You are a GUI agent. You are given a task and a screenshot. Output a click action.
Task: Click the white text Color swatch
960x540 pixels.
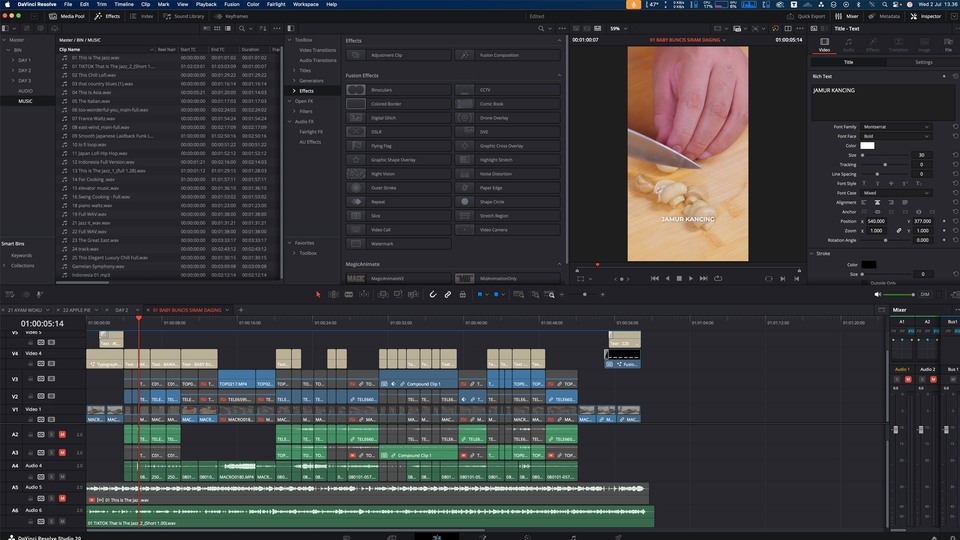pos(868,146)
